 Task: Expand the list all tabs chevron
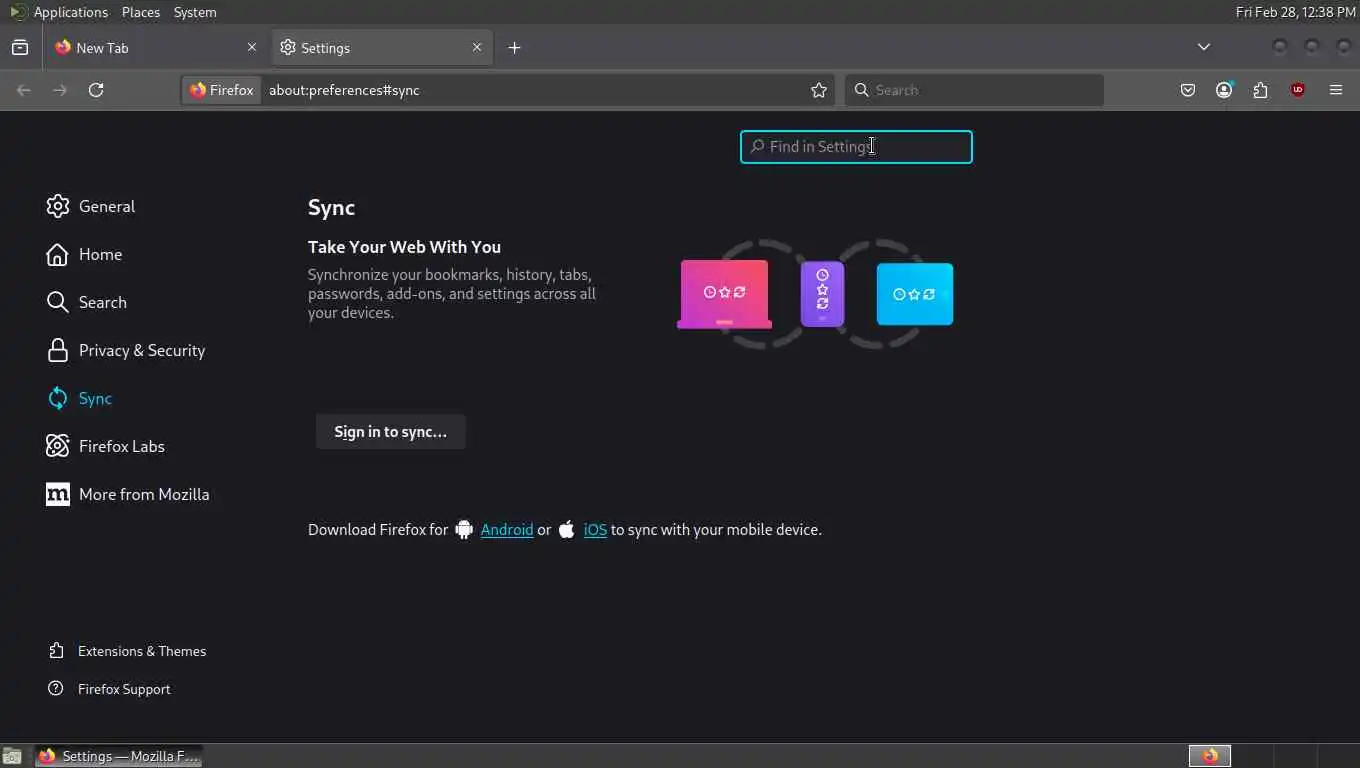pyautogui.click(x=1204, y=47)
